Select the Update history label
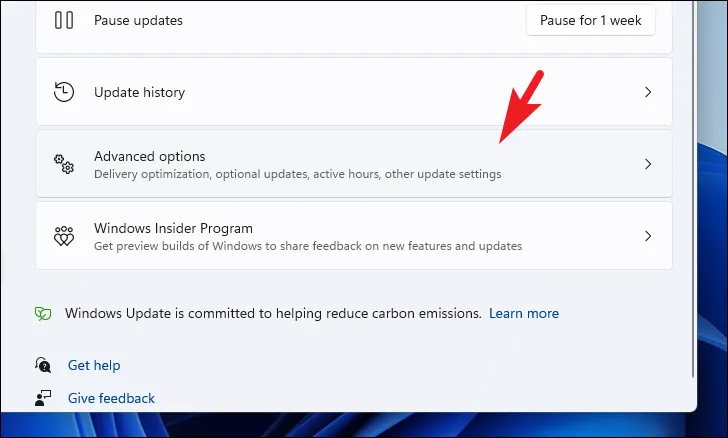 click(139, 92)
